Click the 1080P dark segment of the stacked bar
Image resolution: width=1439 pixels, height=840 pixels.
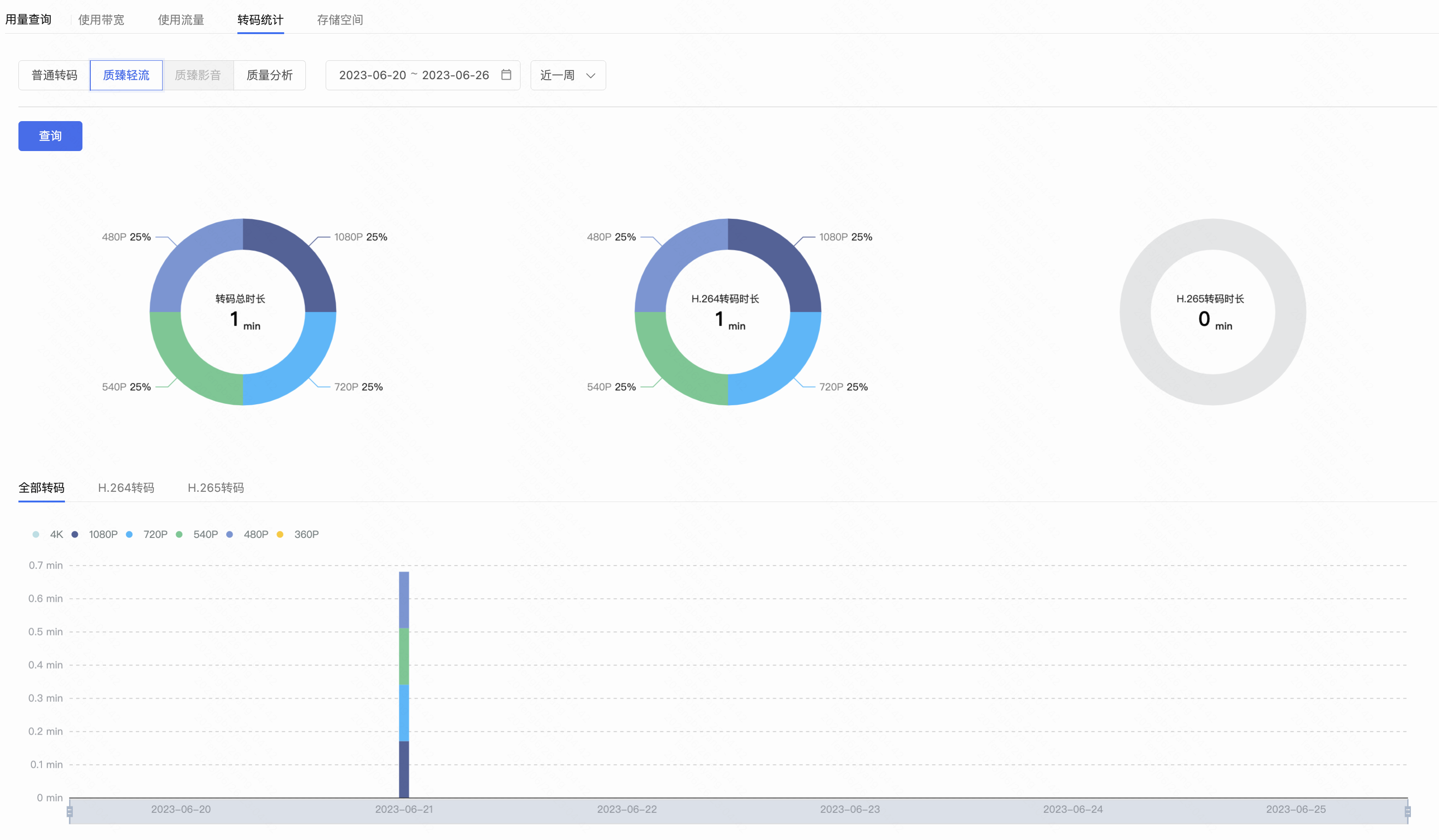click(x=404, y=769)
